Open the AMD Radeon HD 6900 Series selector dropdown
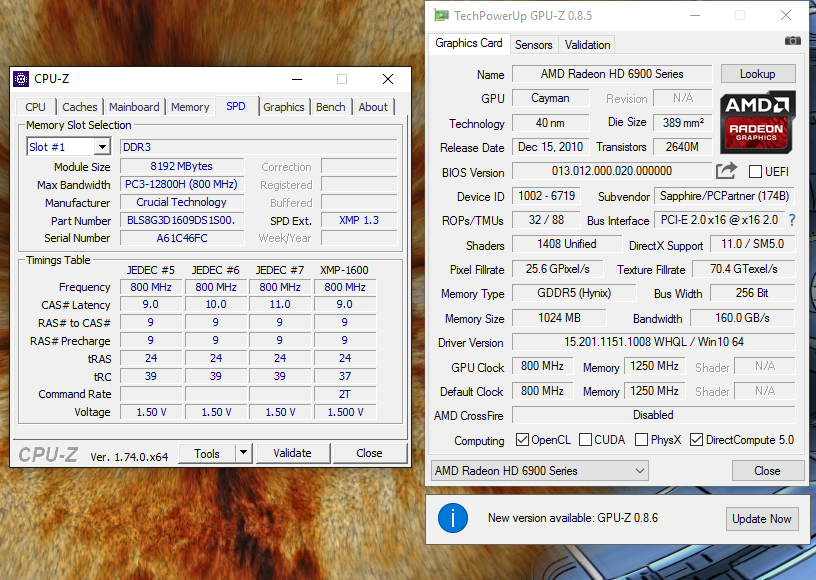This screenshot has height=580, width=816. click(540, 471)
